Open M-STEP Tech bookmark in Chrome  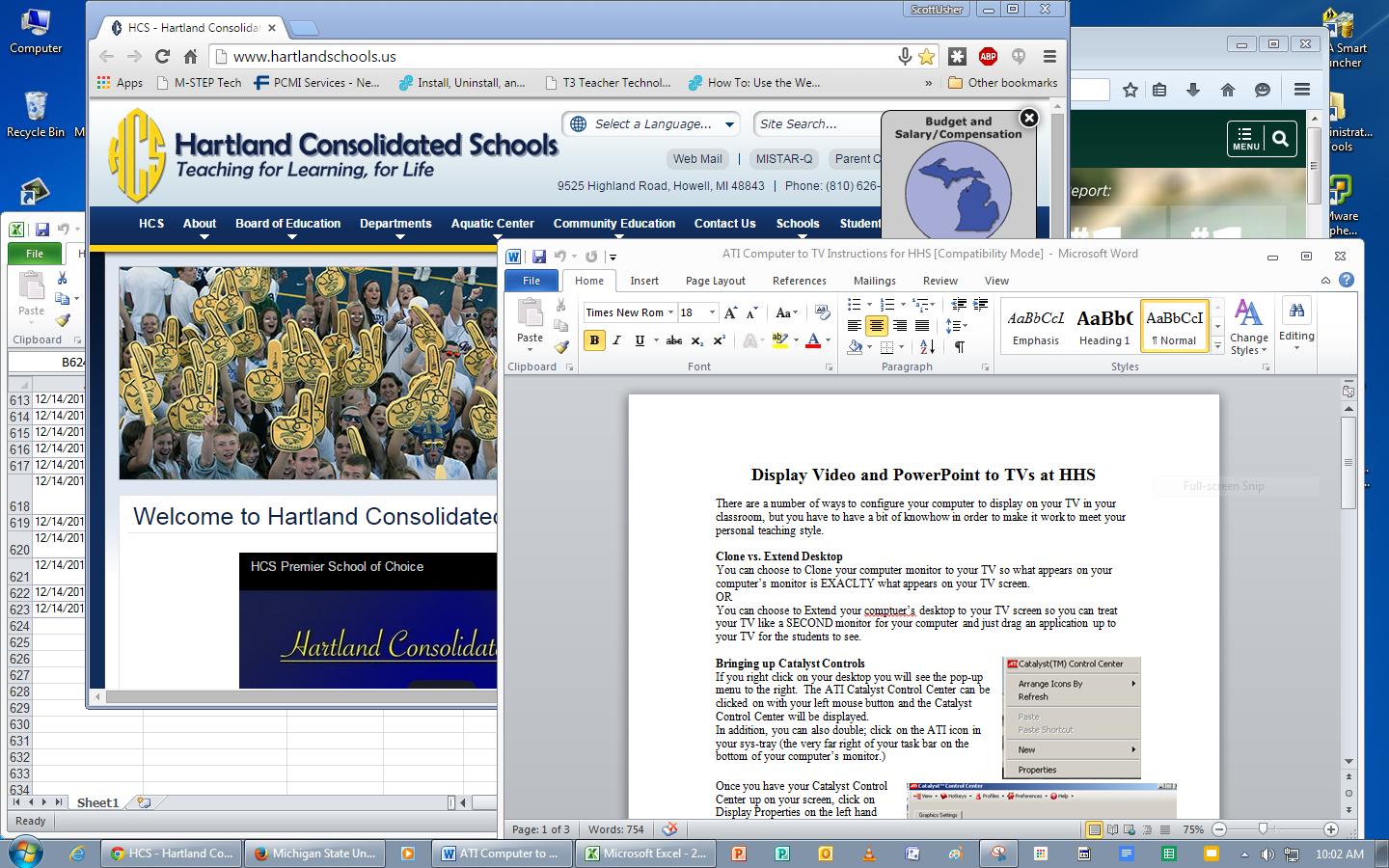click(200, 83)
